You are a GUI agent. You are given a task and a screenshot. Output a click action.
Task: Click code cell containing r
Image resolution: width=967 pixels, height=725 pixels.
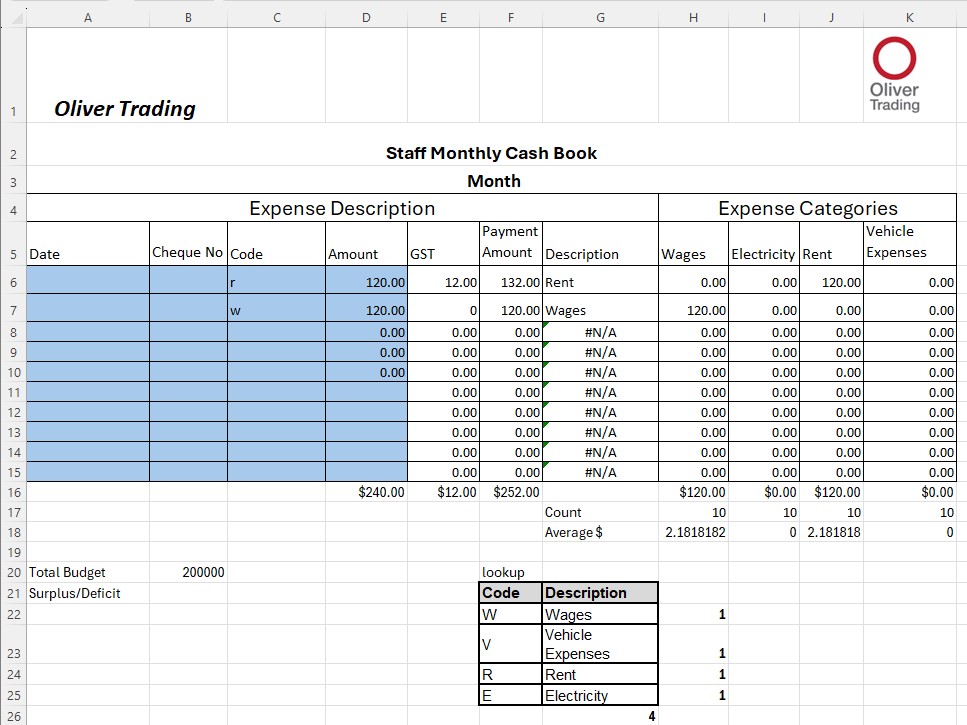pyautogui.click(x=276, y=282)
